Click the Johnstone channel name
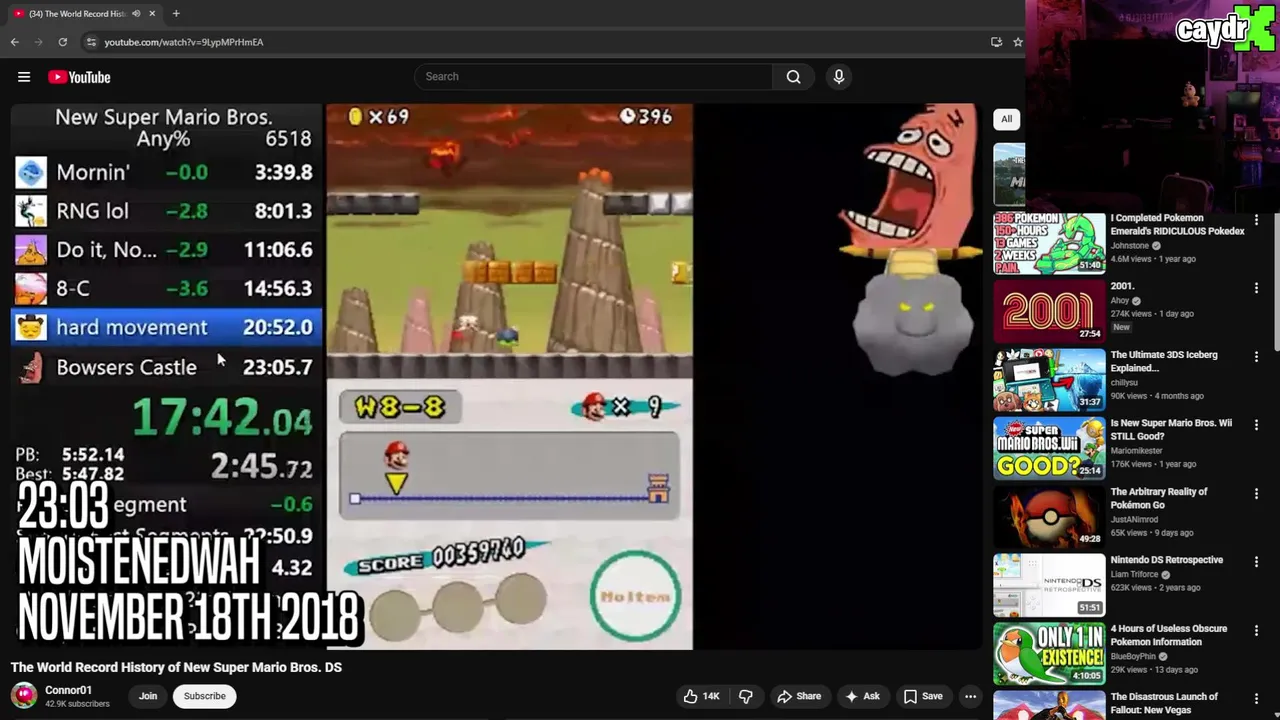 click(1130, 246)
